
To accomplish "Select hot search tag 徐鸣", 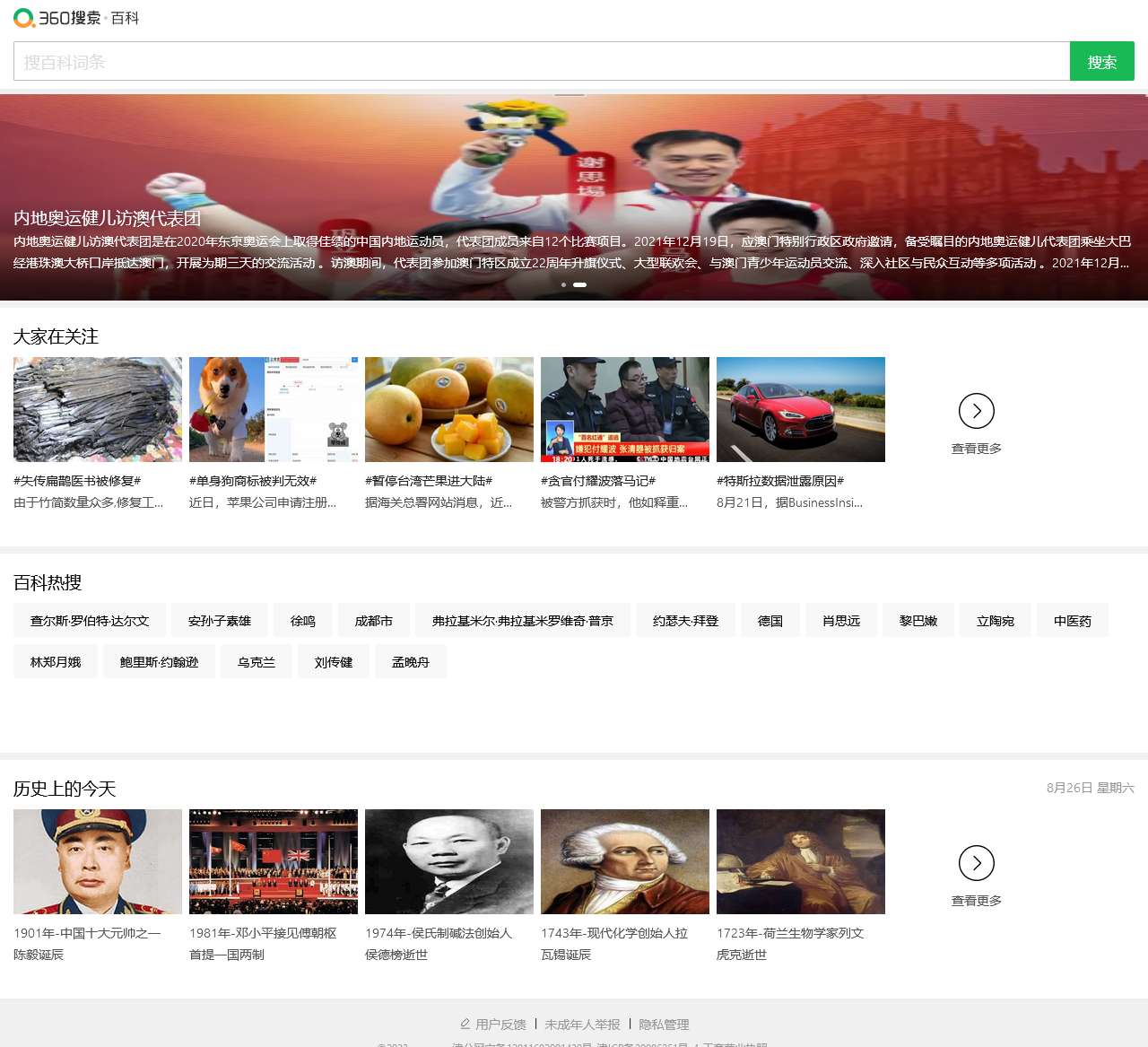I will tap(303, 621).
